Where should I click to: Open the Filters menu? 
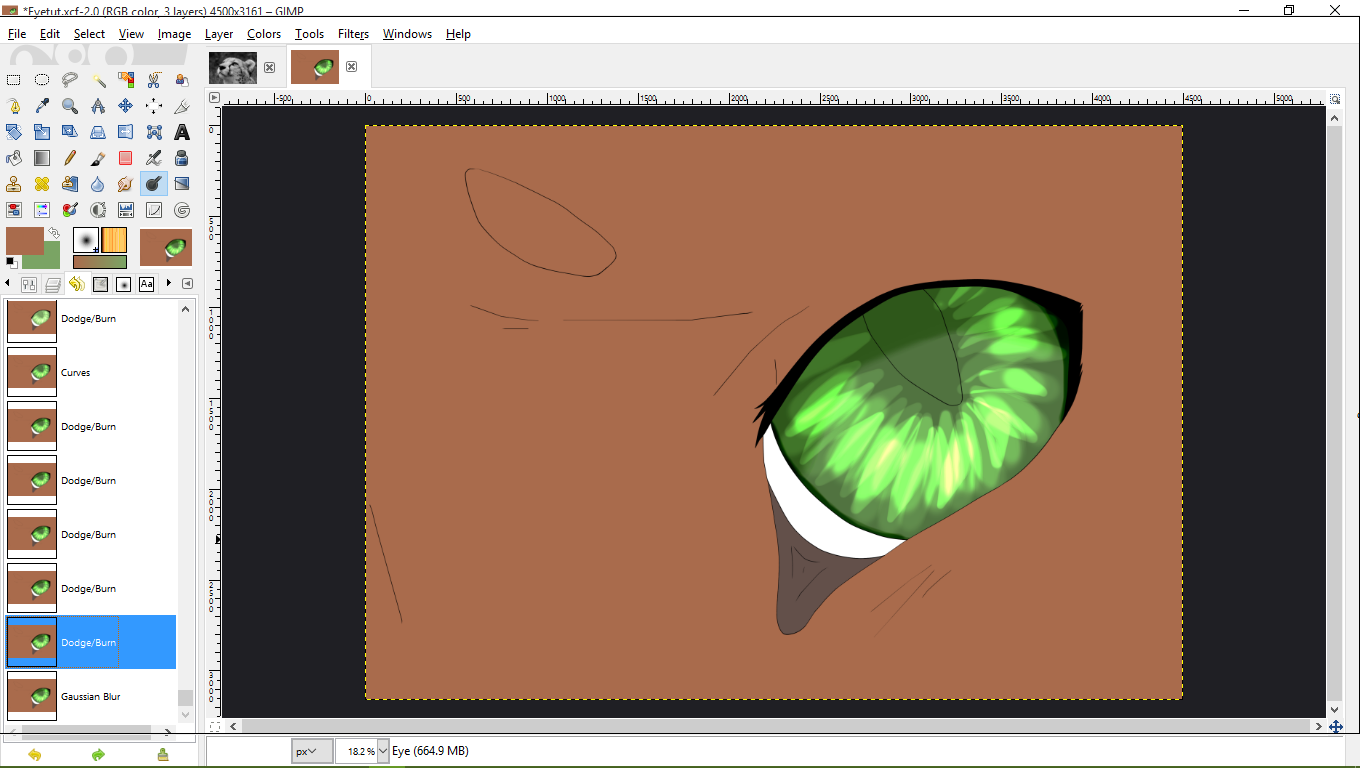point(353,34)
